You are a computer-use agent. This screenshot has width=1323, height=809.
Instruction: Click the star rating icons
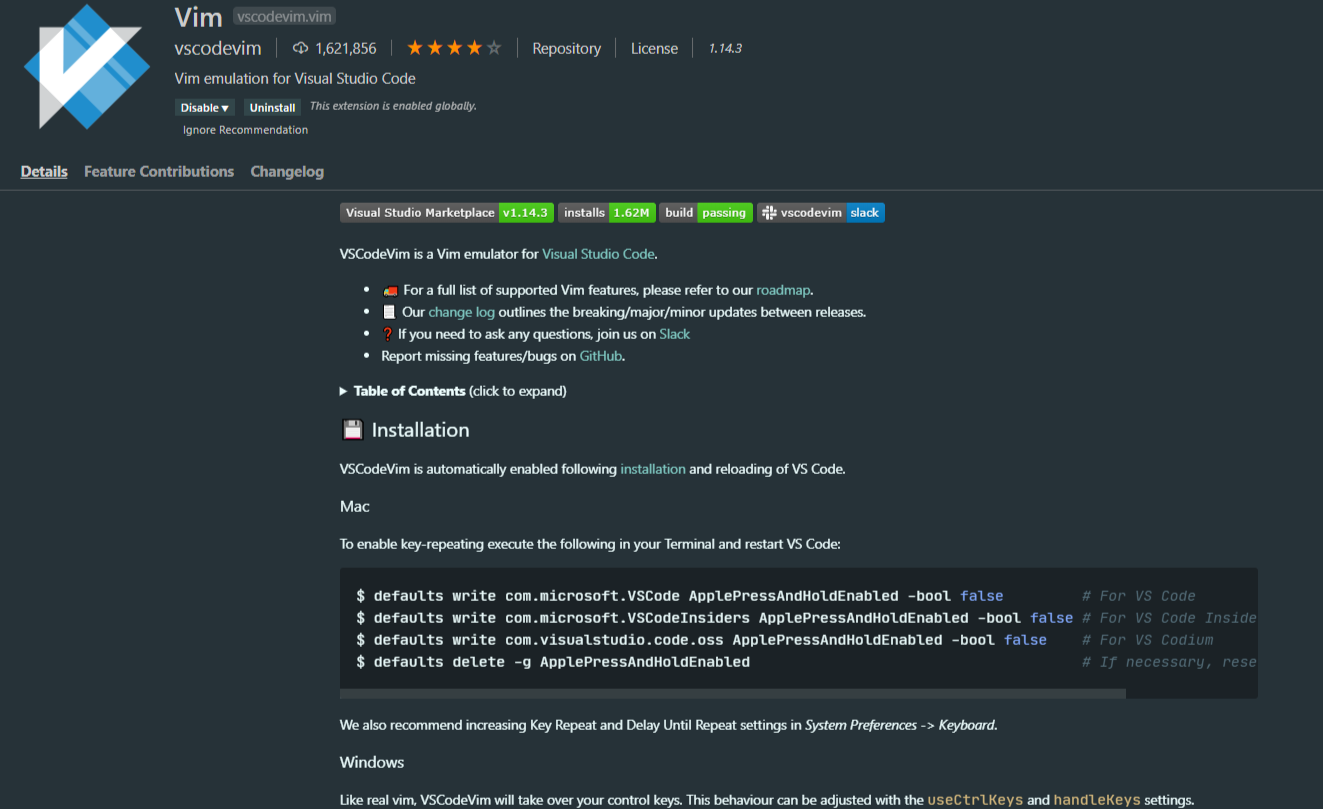pyautogui.click(x=453, y=48)
